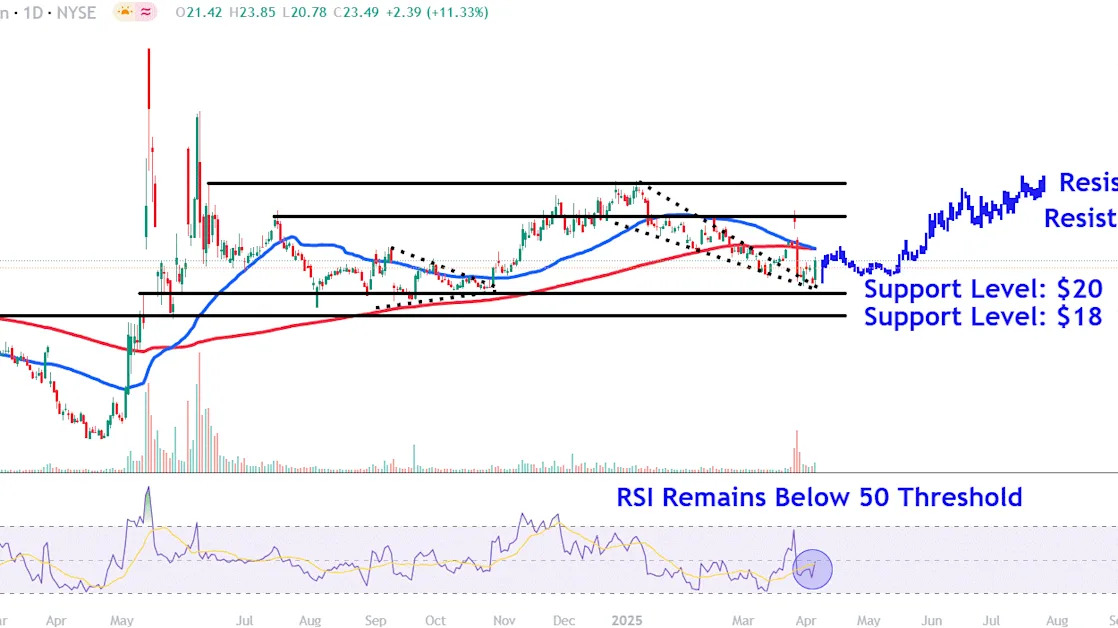Click the highlighted circle on RSI line

coord(812,569)
